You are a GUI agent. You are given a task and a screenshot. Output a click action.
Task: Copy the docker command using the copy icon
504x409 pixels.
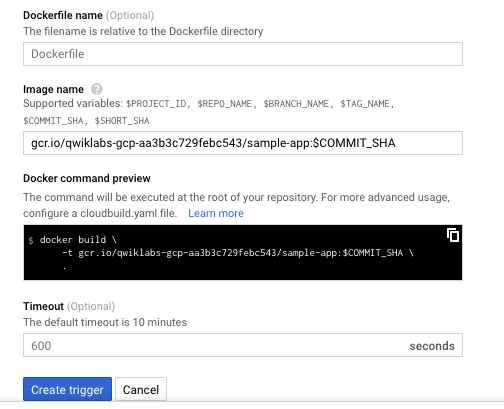click(x=453, y=235)
